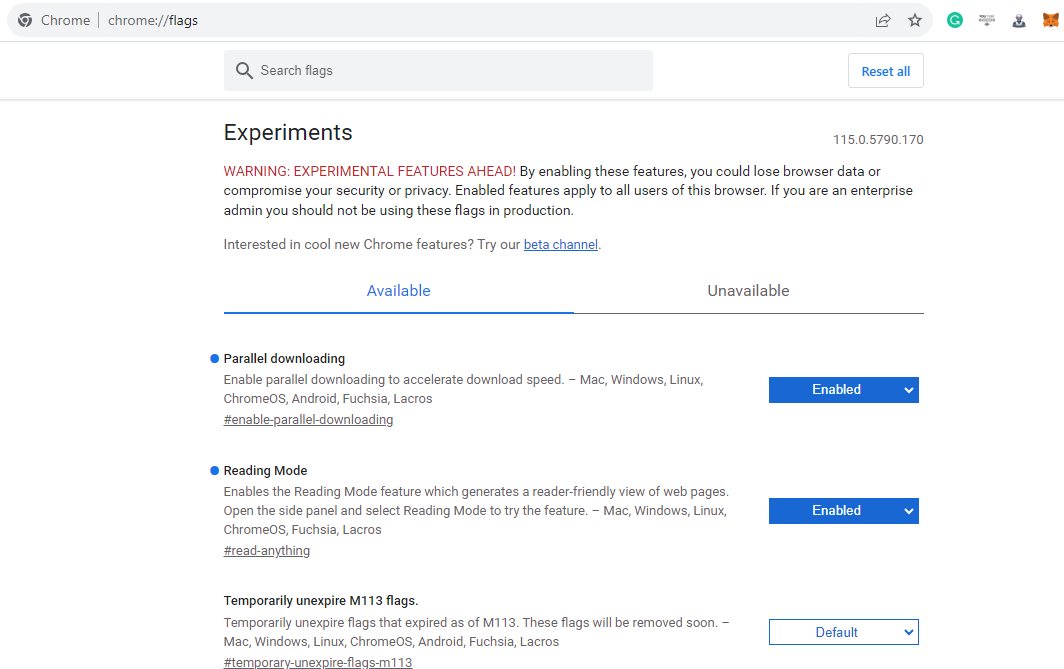
Task: Open the Temporarily unexpire M113 Default dropdown
Action: coord(843,632)
